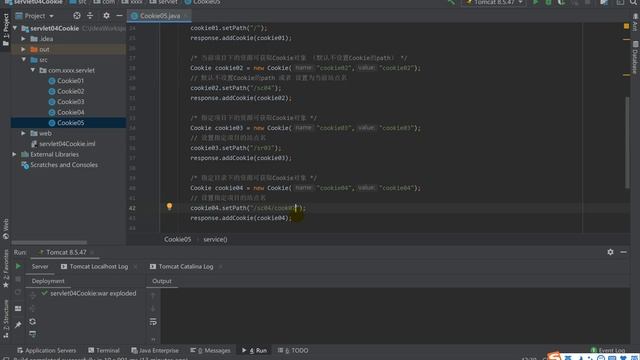Switch to Tomcat Catalina Log tab
The image size is (640, 360).
[182, 267]
